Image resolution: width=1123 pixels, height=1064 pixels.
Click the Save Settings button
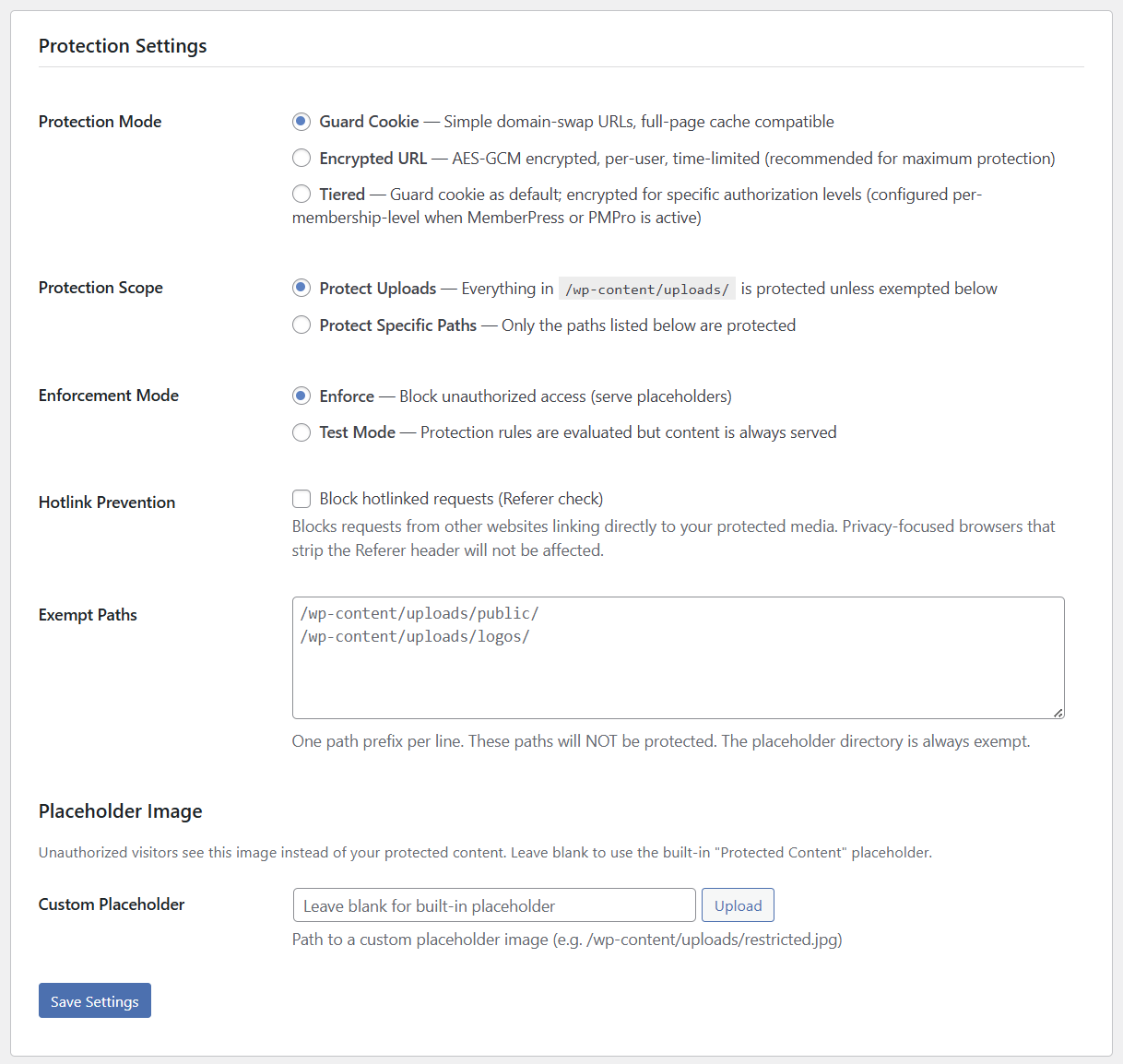click(94, 1000)
